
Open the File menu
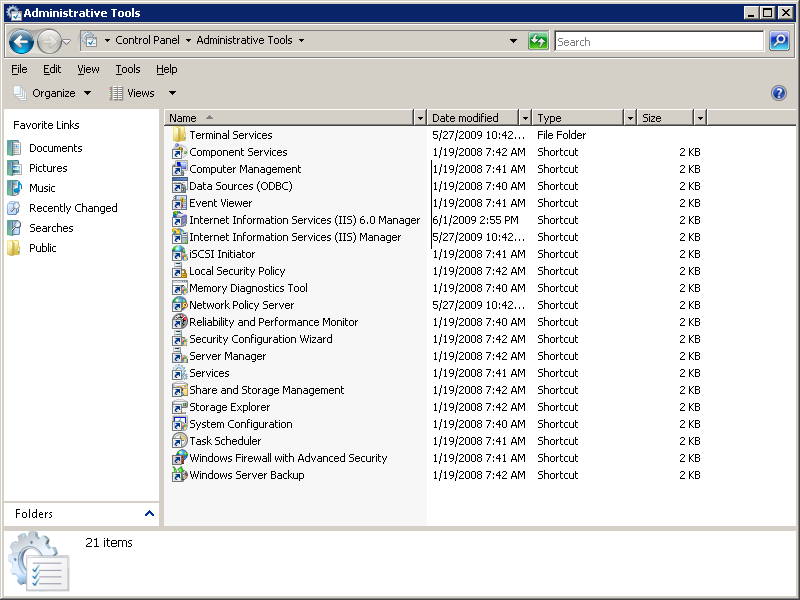[x=19, y=69]
